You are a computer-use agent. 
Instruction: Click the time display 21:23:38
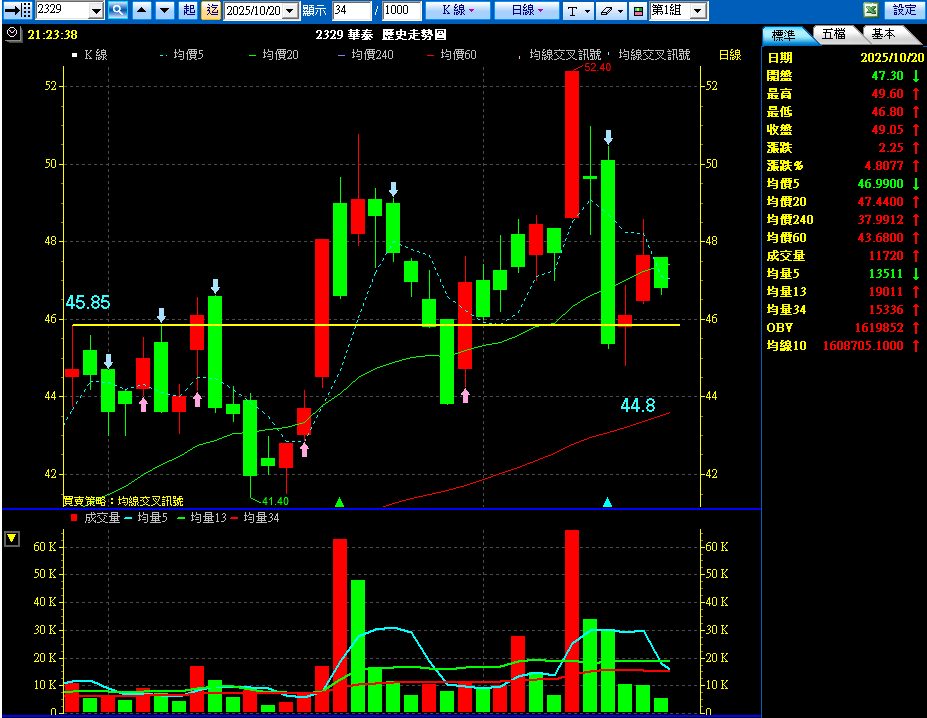[52, 35]
